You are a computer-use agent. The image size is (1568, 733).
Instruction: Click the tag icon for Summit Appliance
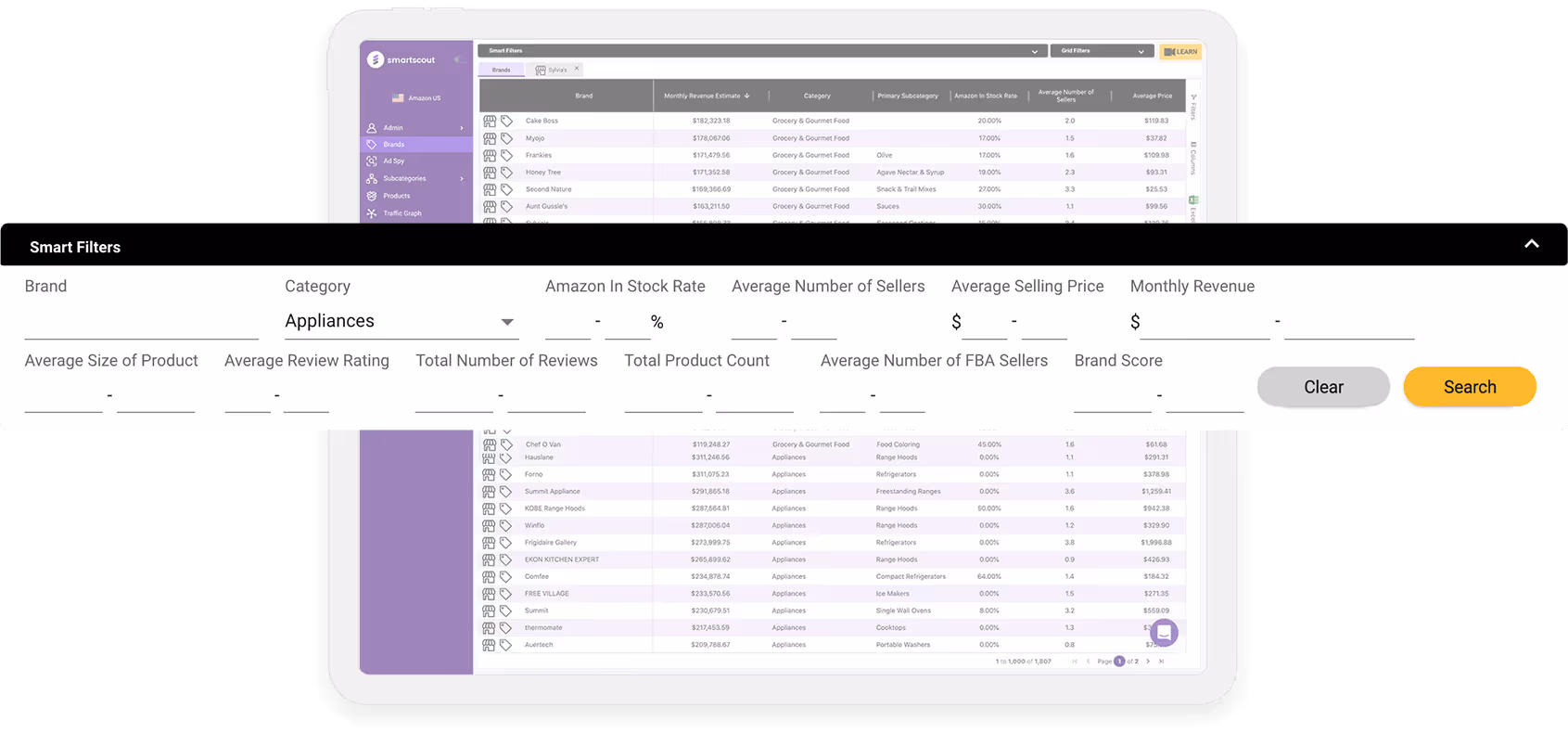[x=505, y=492]
